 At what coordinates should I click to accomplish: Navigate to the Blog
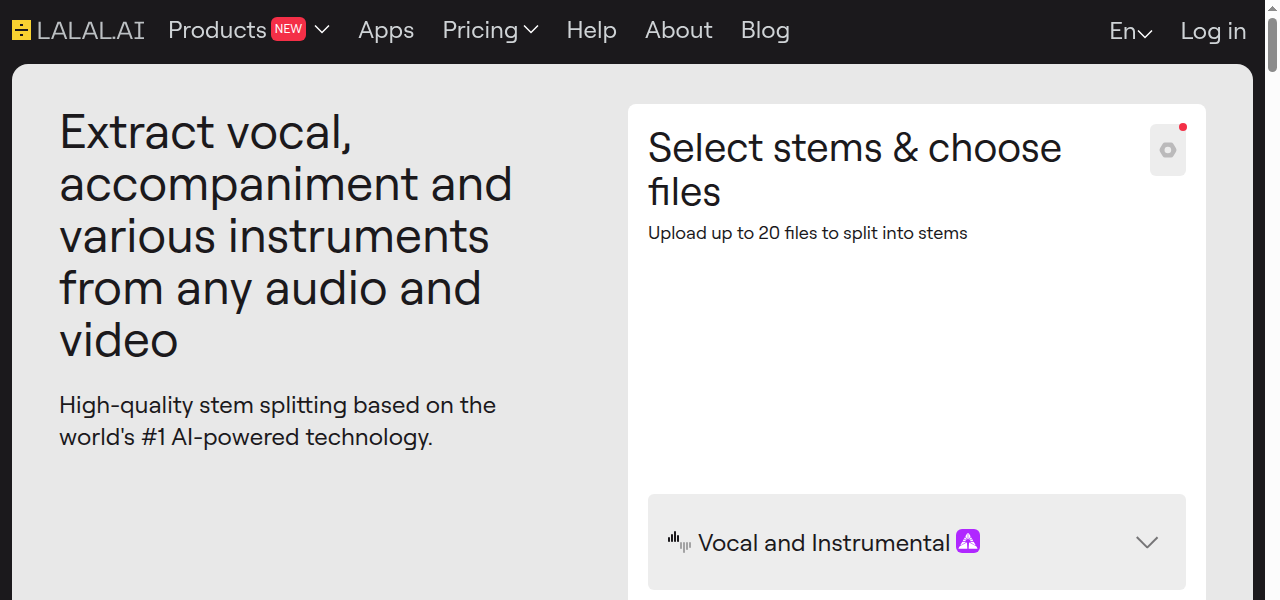(x=765, y=31)
